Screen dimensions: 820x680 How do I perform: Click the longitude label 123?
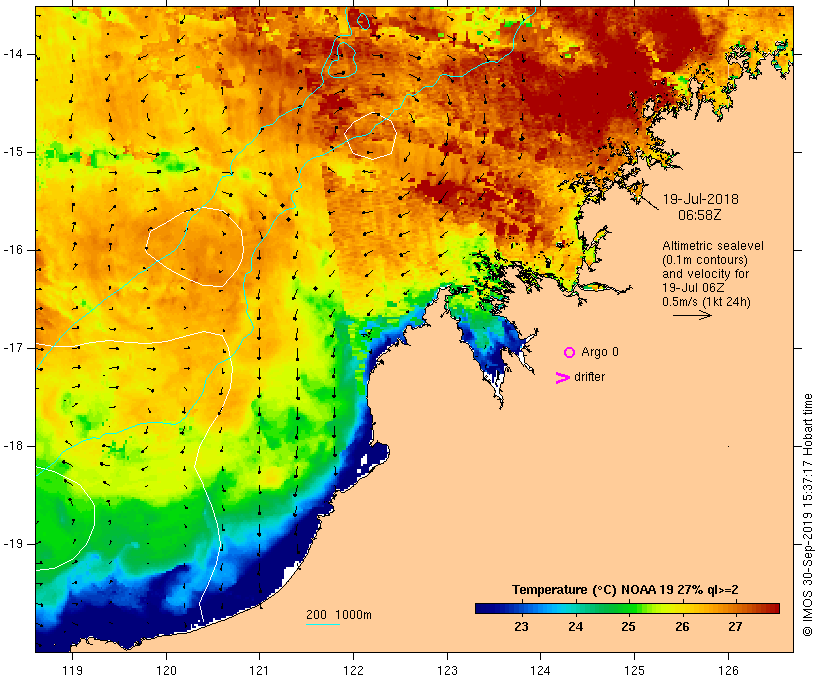pos(447,670)
